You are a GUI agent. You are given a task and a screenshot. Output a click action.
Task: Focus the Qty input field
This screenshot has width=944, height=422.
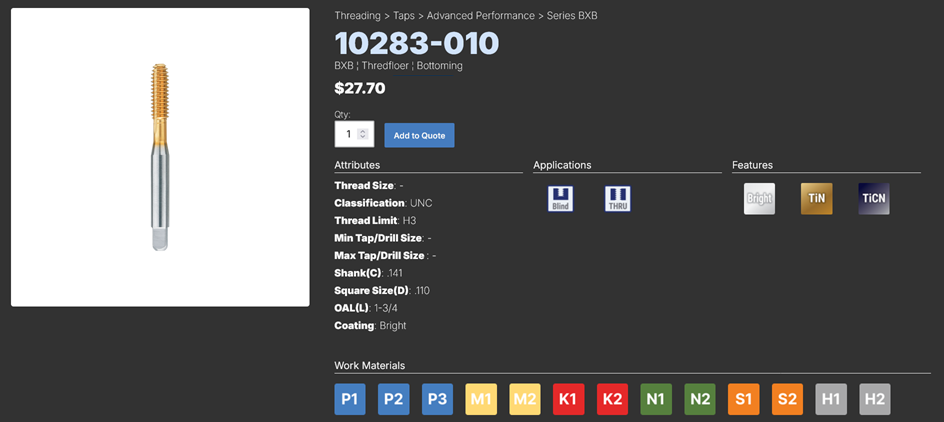(347, 134)
